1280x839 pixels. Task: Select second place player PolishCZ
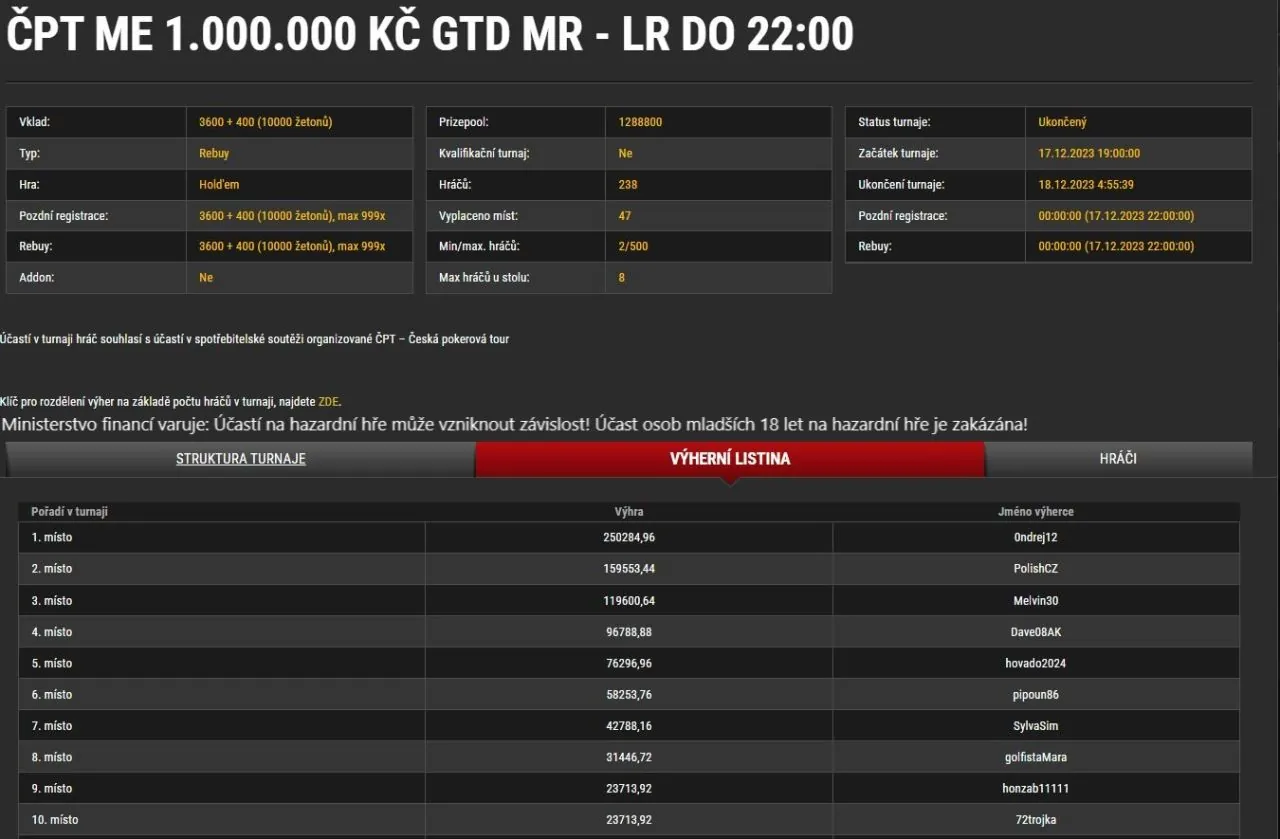point(1035,569)
